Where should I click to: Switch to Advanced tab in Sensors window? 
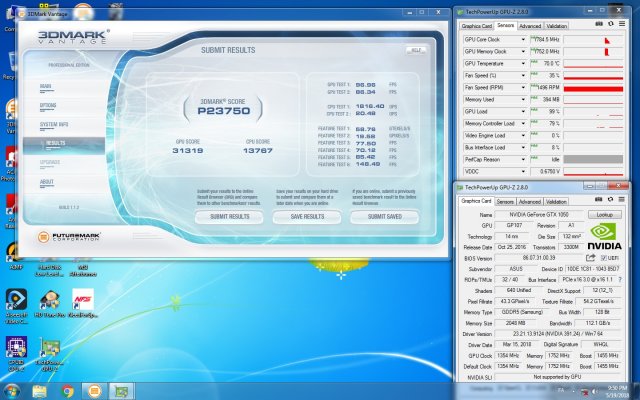pyautogui.click(x=530, y=26)
